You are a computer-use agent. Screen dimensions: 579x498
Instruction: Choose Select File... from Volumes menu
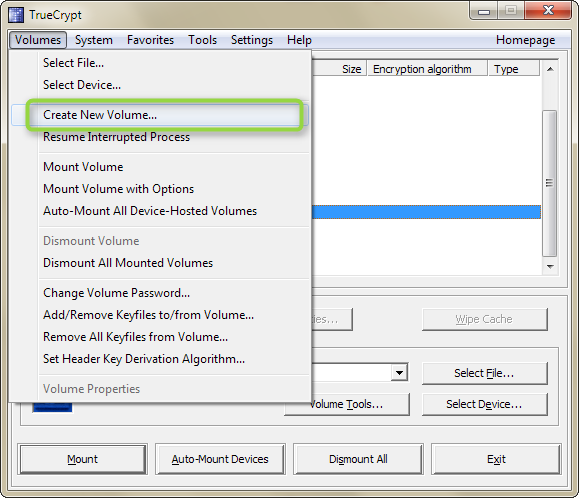point(160,63)
